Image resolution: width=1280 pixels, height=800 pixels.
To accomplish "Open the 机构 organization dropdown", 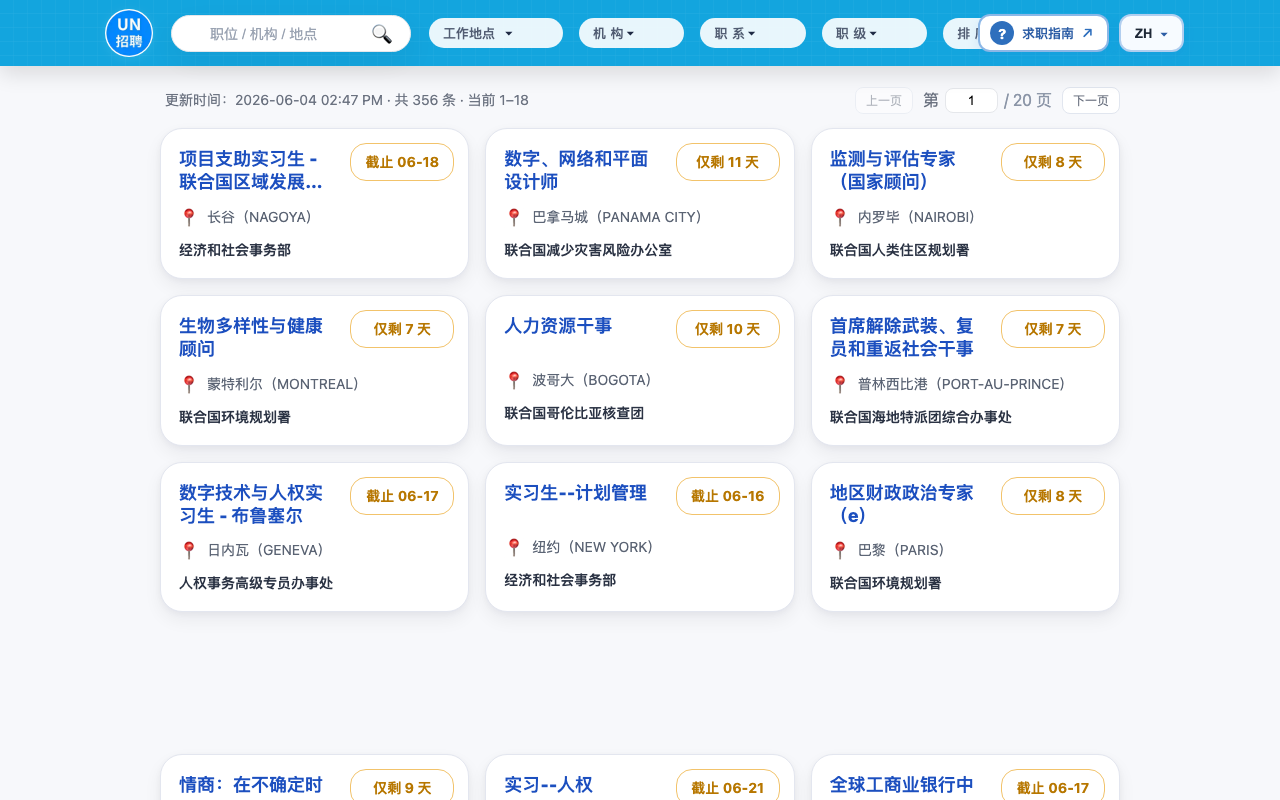I will pyautogui.click(x=631, y=33).
